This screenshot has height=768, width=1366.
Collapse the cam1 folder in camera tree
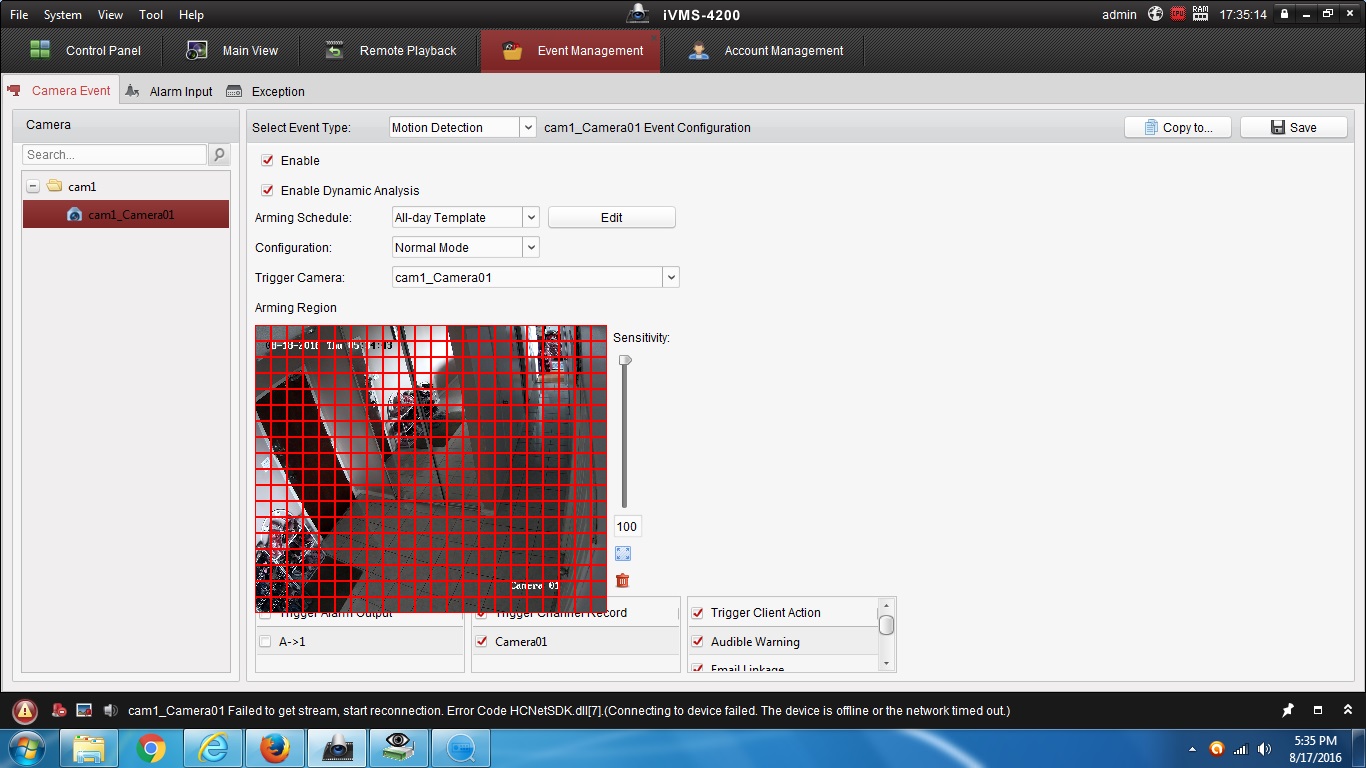tap(33, 187)
